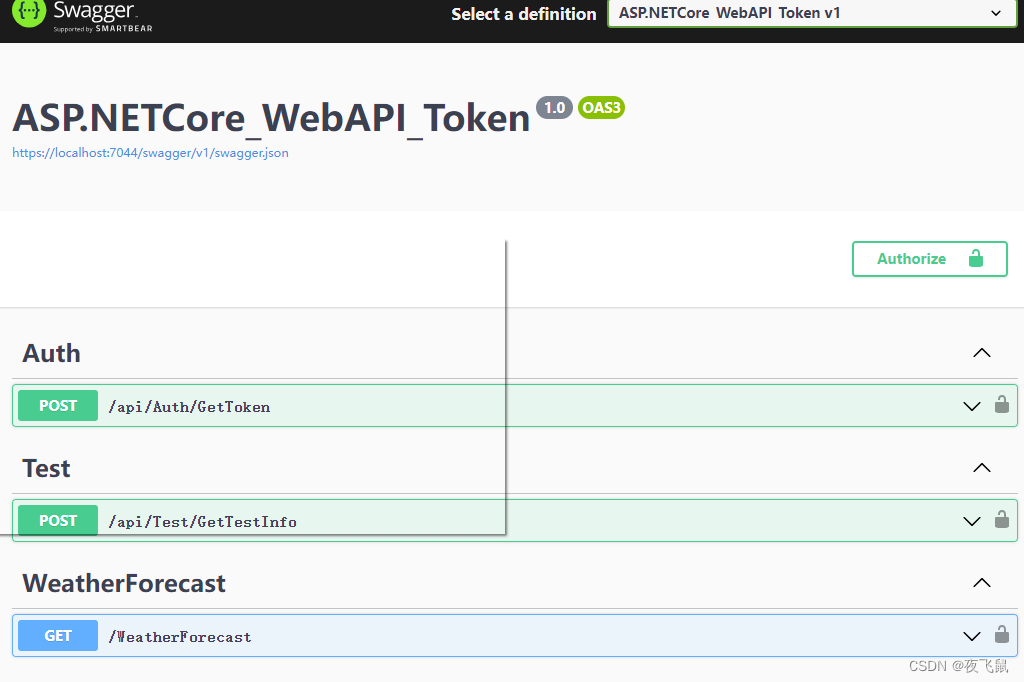The width and height of the screenshot is (1024, 682).
Task: Click the Authorize button
Action: (929, 258)
